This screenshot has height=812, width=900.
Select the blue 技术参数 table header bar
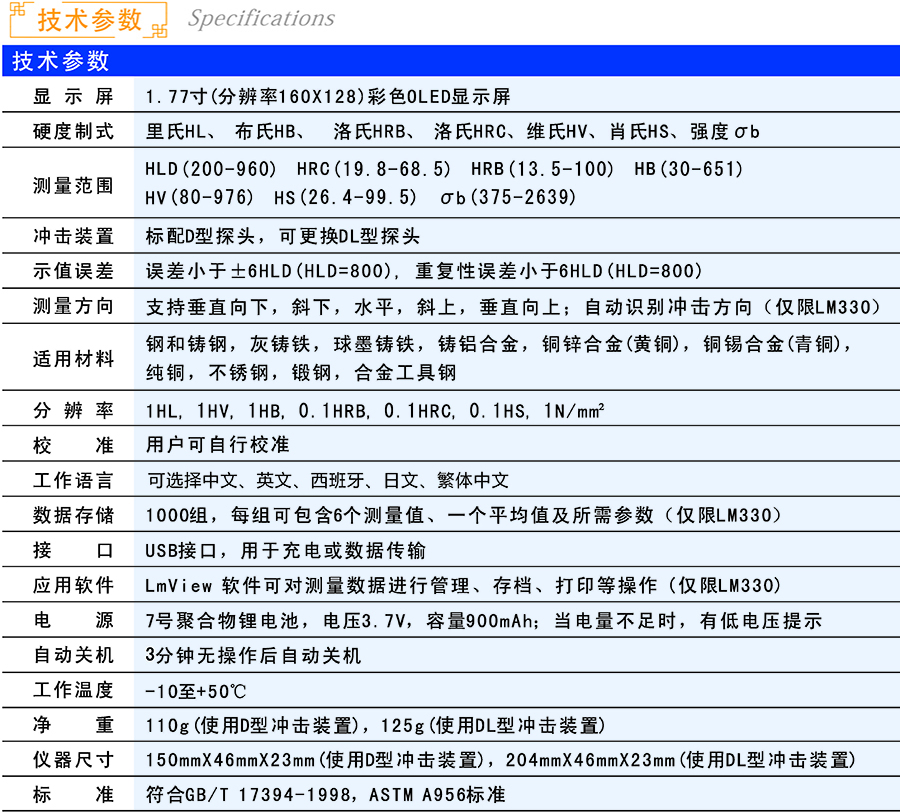pos(450,61)
